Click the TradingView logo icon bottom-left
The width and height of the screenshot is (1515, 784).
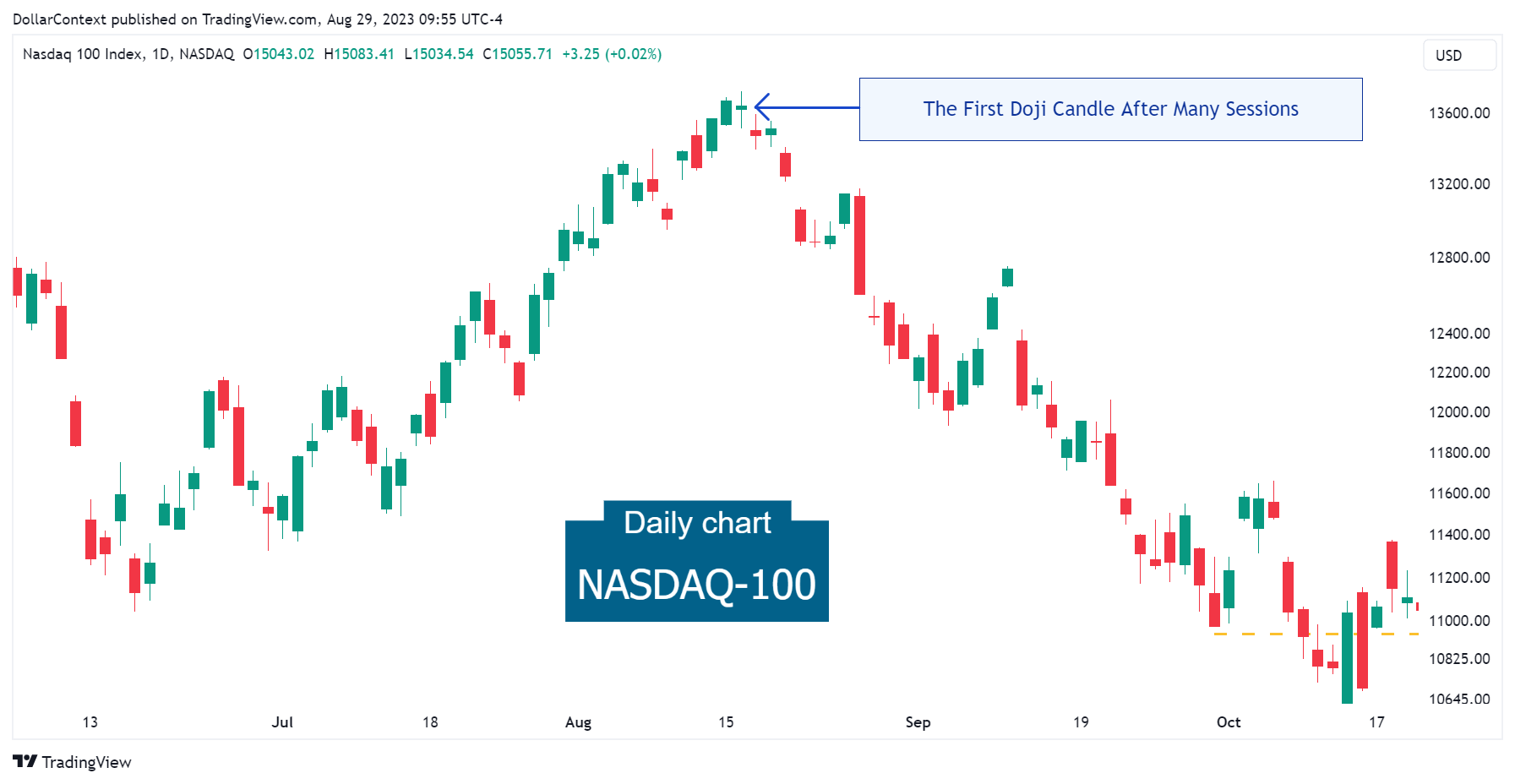25,762
